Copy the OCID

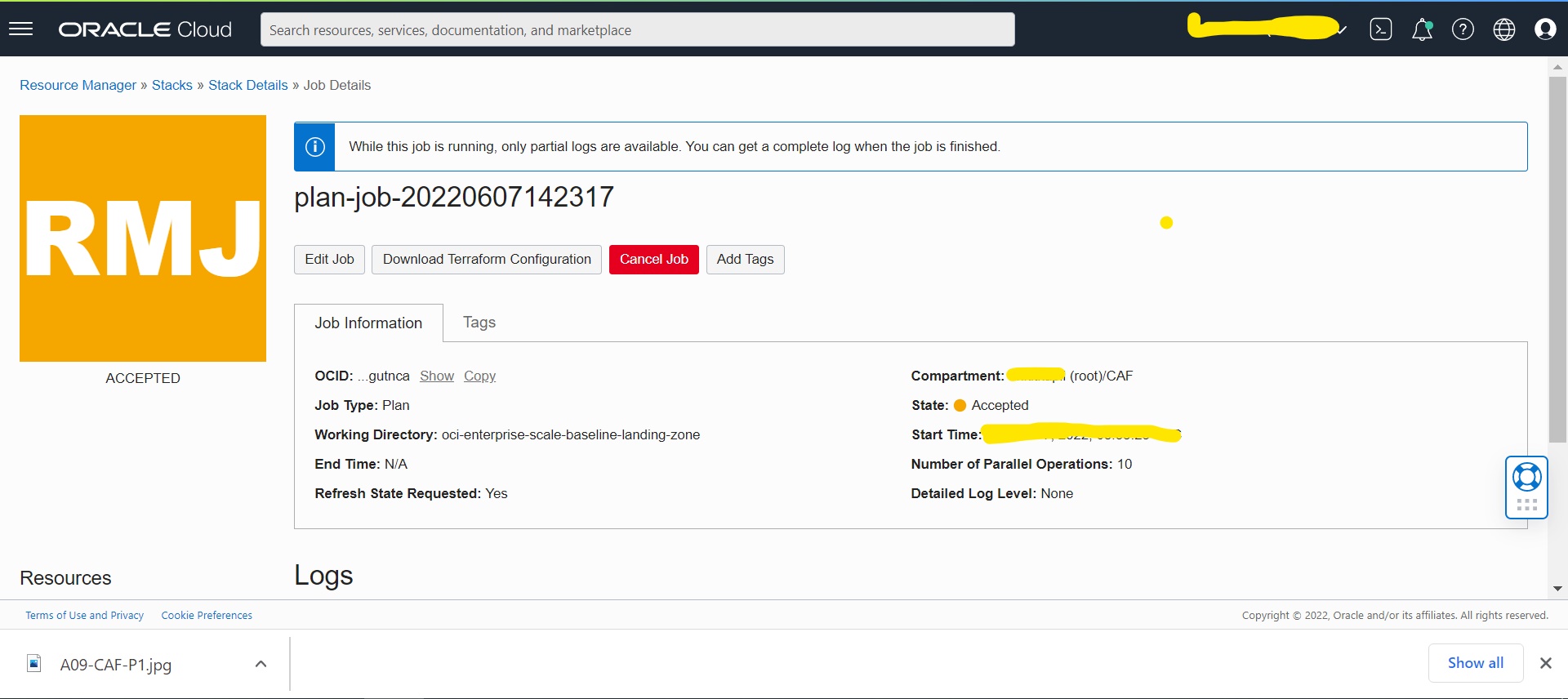[x=479, y=376]
